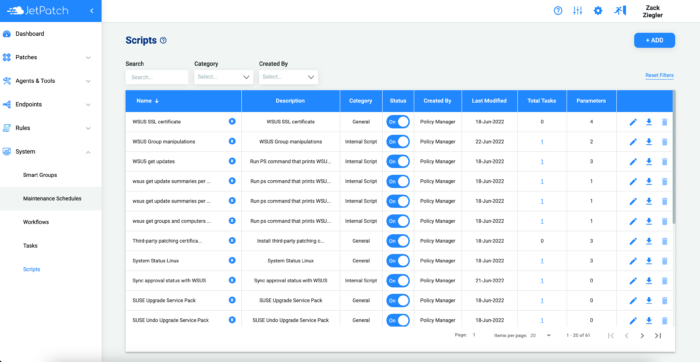The height and width of the screenshot is (362, 700).
Task: Open the help question mark icon in header
Action: coord(558,11)
